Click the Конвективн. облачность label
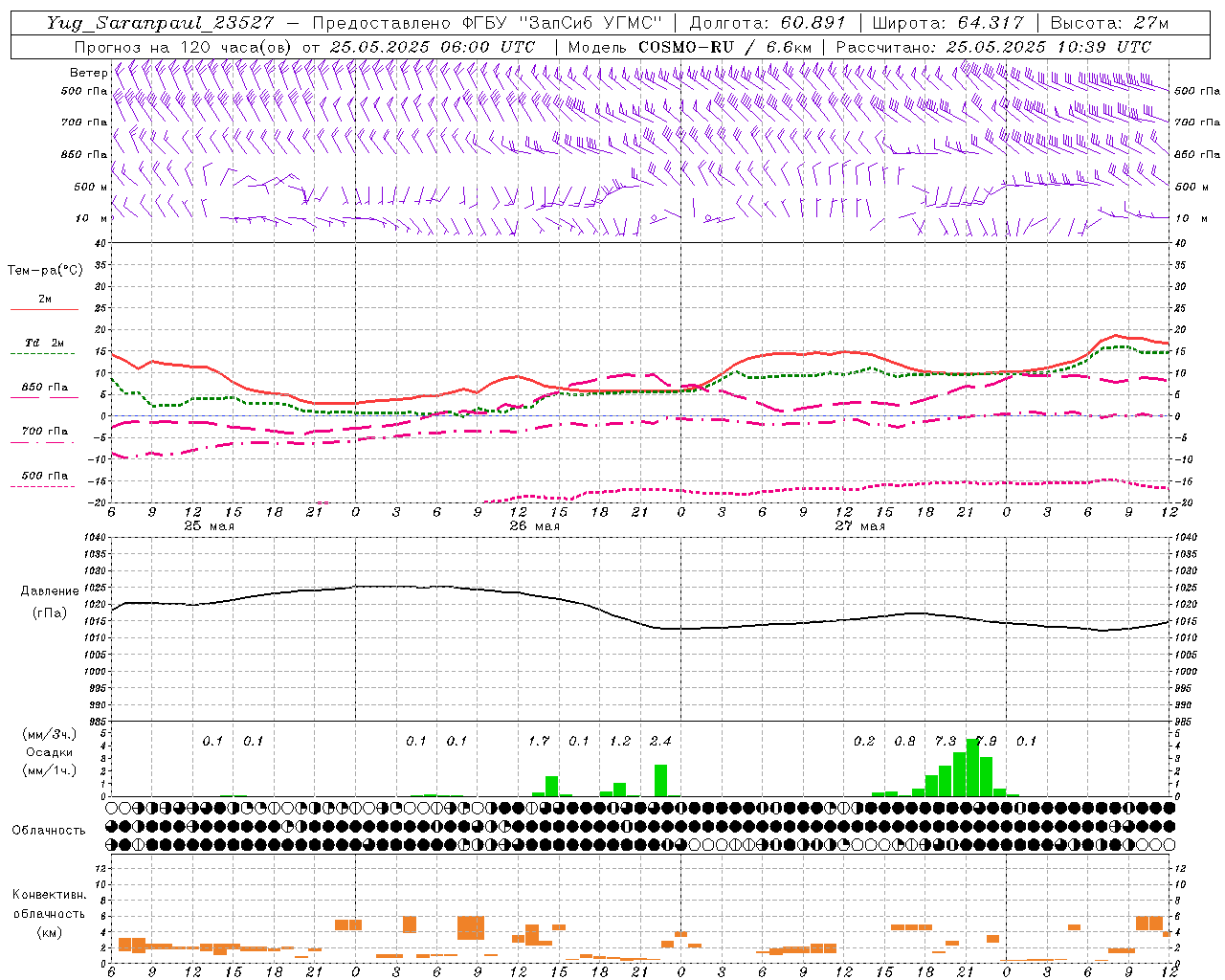 tap(49, 903)
